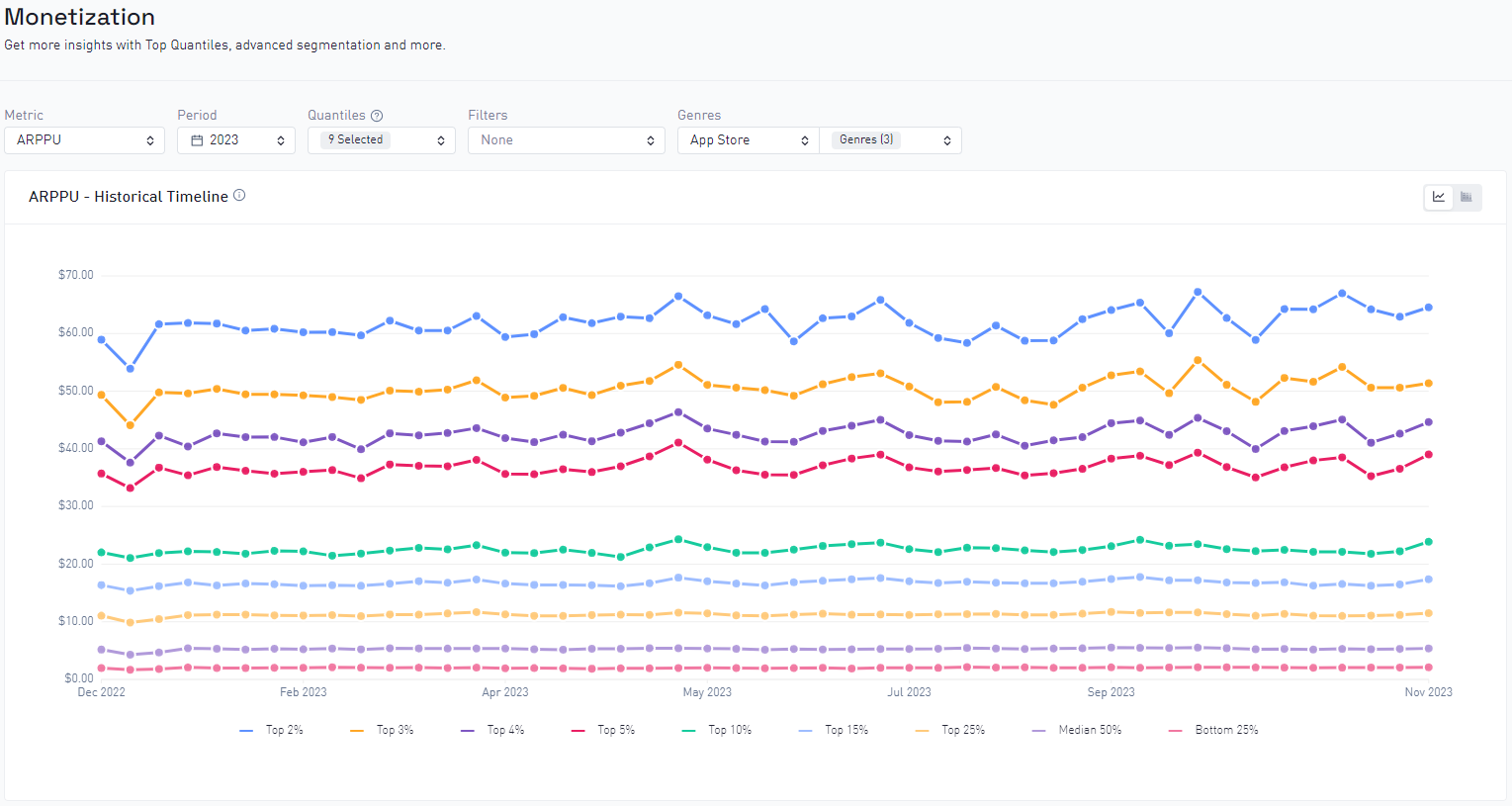Expand the Quantiles 9 Selected dropdown
Viewport: 1512px width, 806px height.
tap(382, 140)
